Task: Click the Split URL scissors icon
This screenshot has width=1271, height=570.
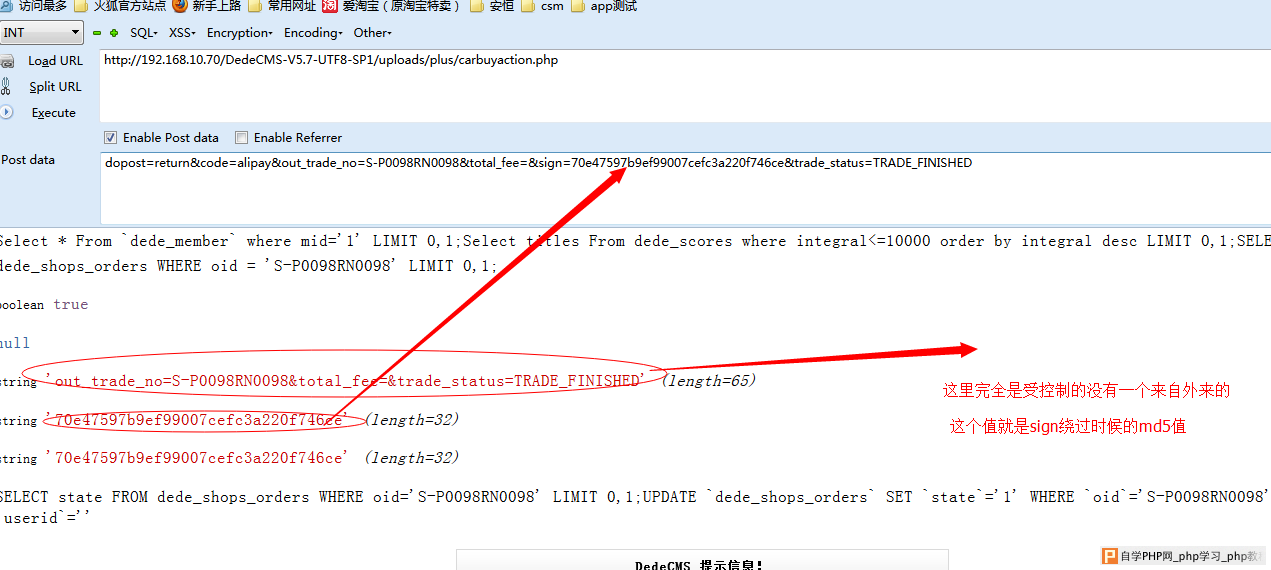Action: (x=6, y=87)
